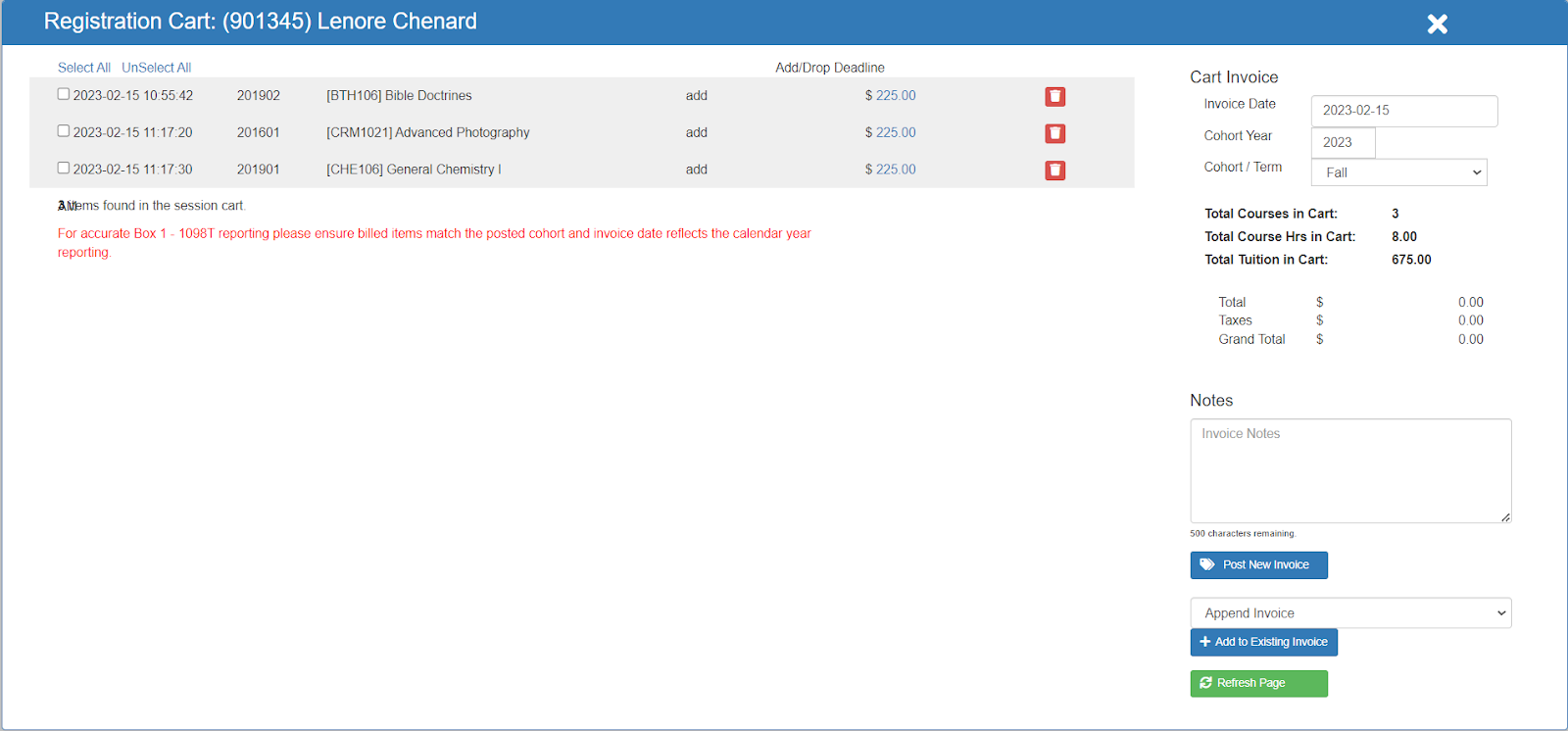Check the box for Bible Doctrines row
This screenshot has height=731, width=1568.
pyautogui.click(x=64, y=94)
